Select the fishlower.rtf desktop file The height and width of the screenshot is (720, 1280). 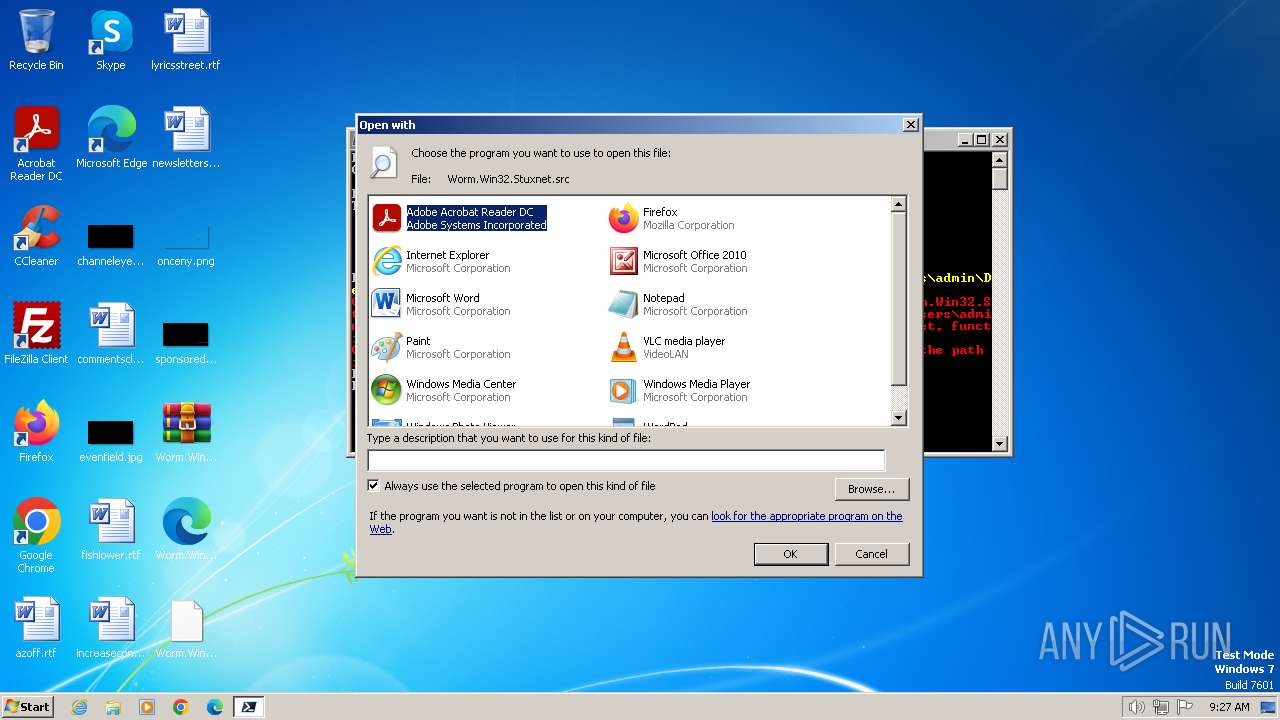111,530
